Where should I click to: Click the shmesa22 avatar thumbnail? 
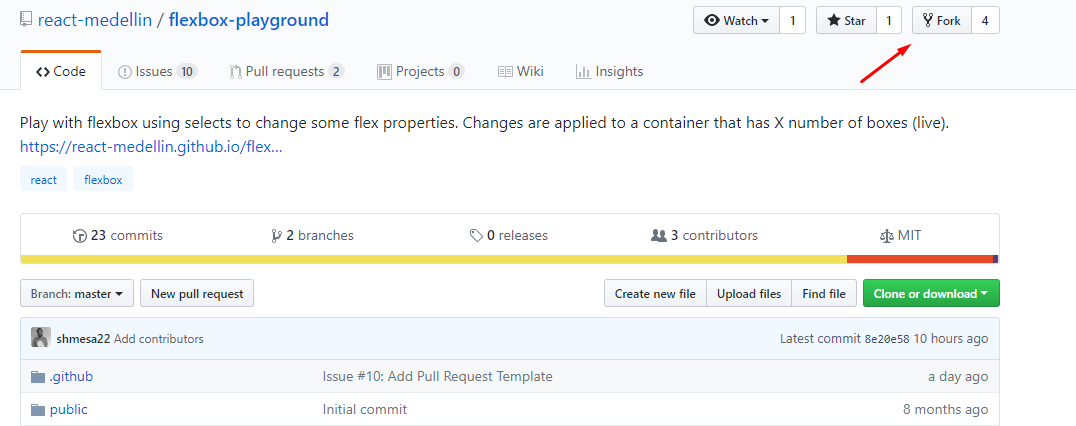40,338
